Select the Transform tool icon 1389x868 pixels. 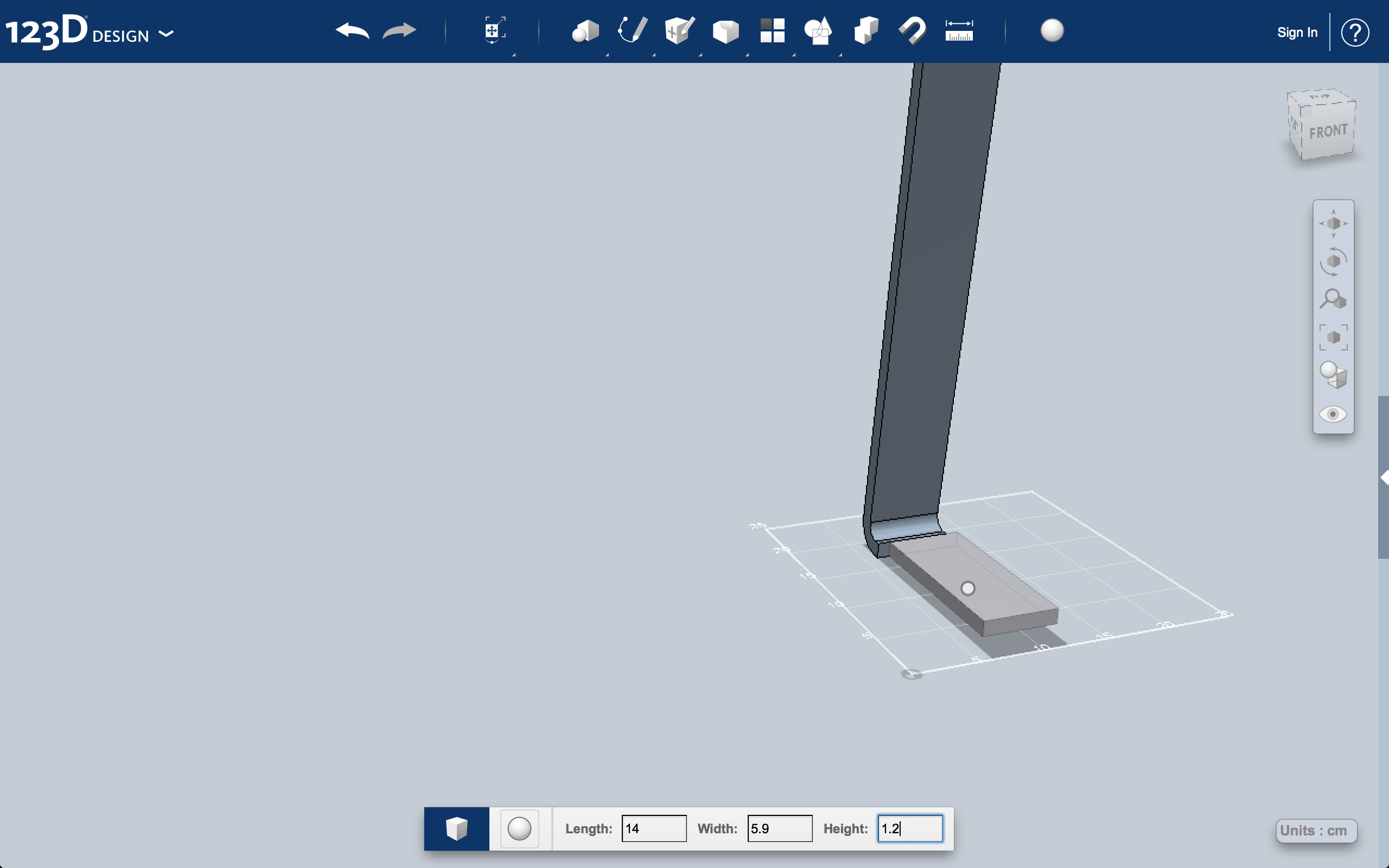click(494, 30)
